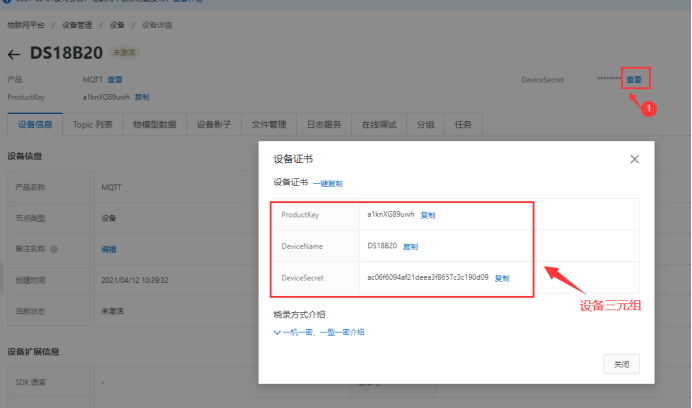Switch to 日志服务 tab
The height and width of the screenshot is (408, 692).
(324, 125)
